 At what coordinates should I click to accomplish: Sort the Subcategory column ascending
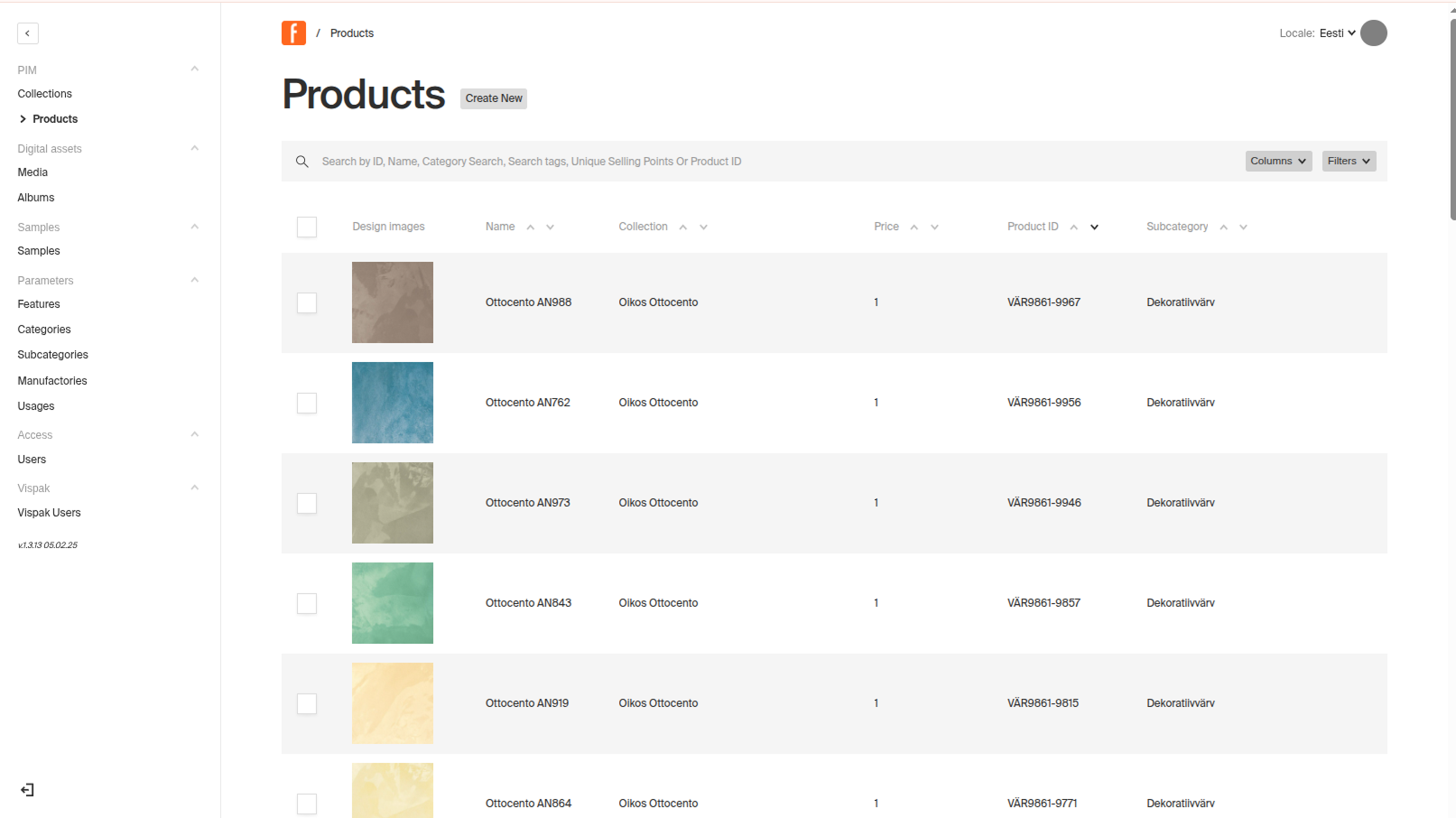[x=1224, y=228]
